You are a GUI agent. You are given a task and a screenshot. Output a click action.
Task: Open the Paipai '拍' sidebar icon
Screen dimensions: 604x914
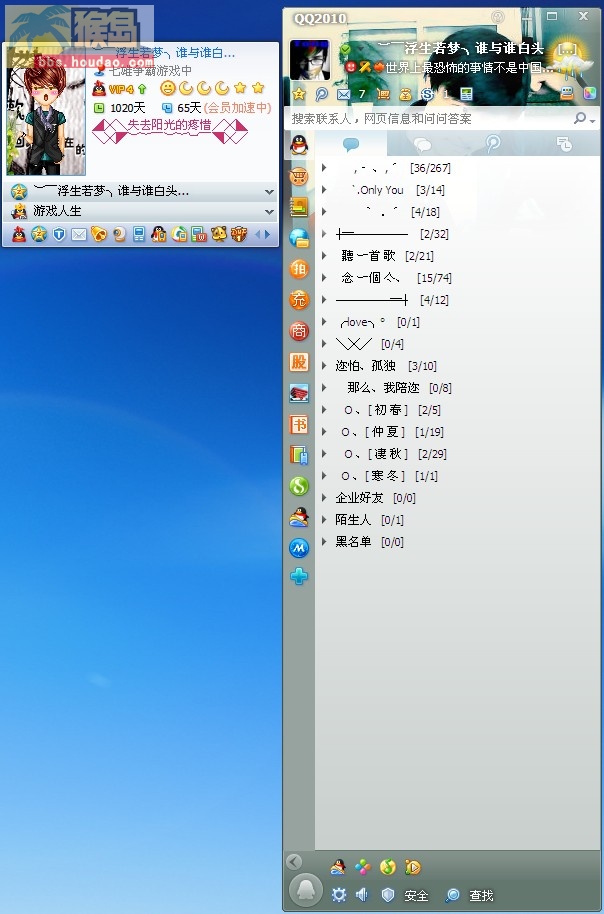click(299, 268)
